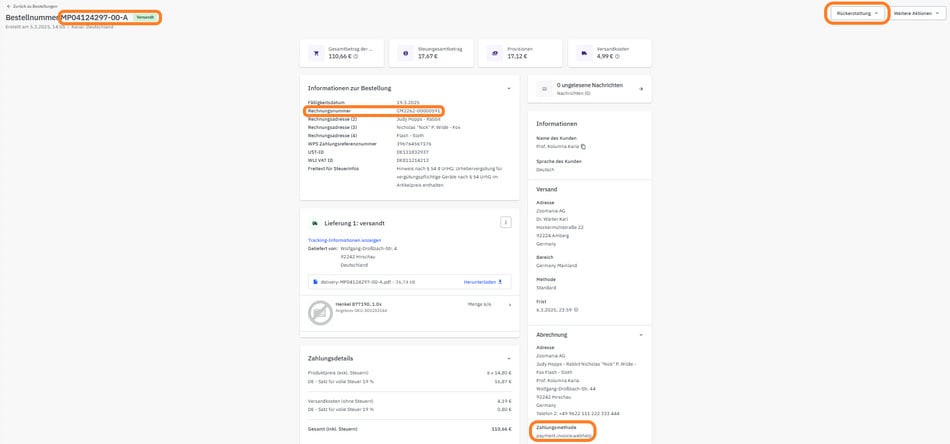Click 'Germany Mainland' under Bereich
Screen dimensions: 950x444
tap(557, 265)
